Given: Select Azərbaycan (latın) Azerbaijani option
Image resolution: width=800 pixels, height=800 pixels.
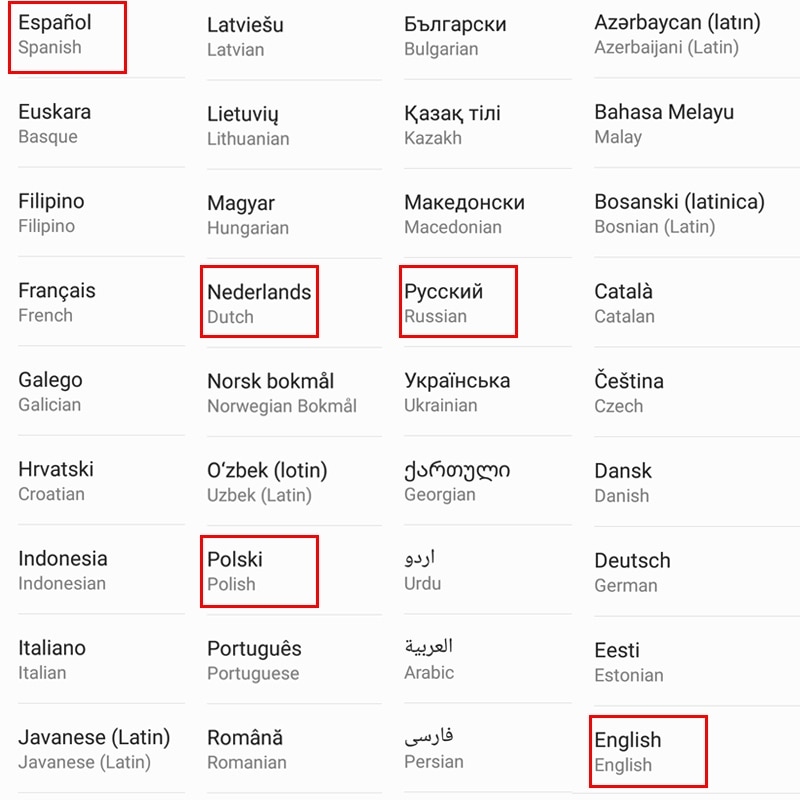Looking at the screenshot, I should [696, 34].
